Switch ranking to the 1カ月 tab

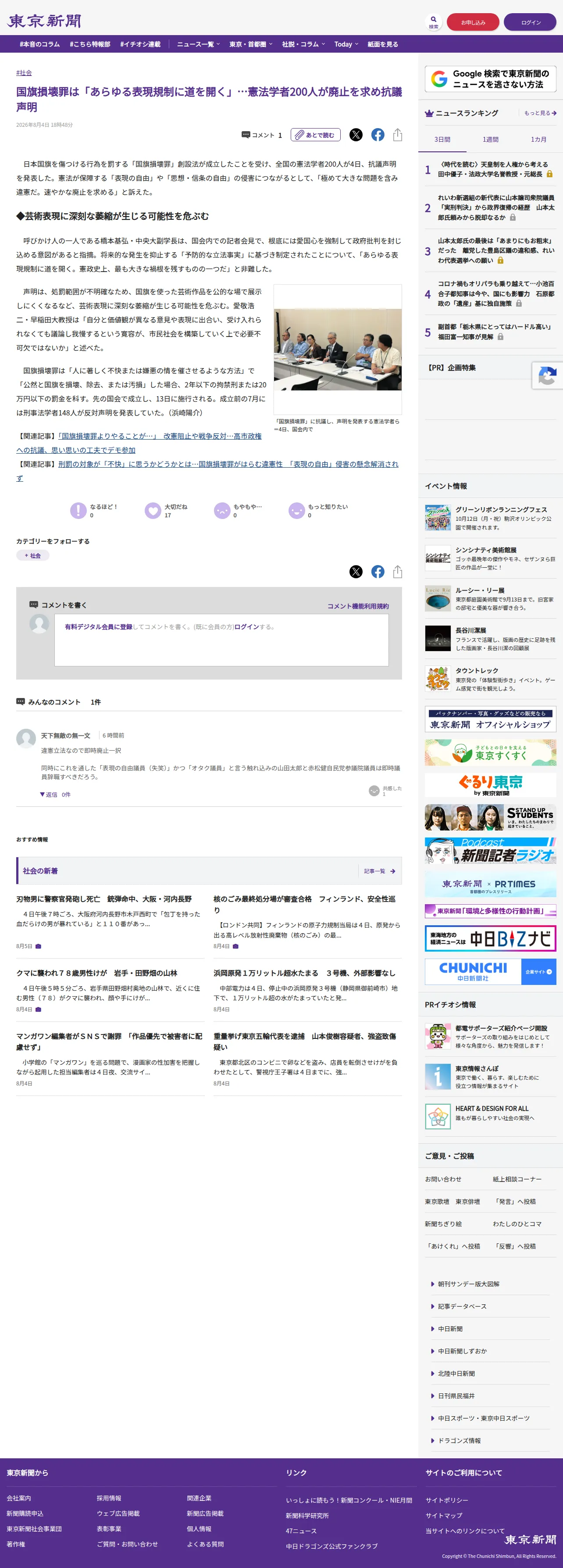pos(538,140)
